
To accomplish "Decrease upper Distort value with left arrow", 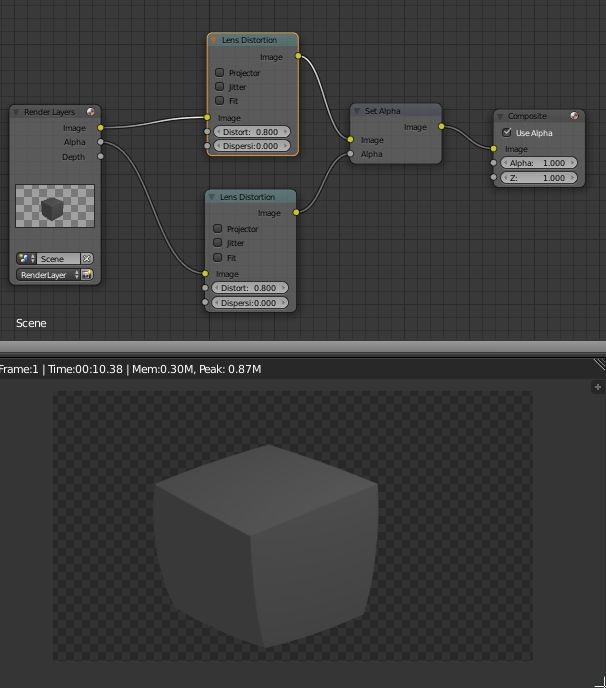I will [x=218, y=132].
